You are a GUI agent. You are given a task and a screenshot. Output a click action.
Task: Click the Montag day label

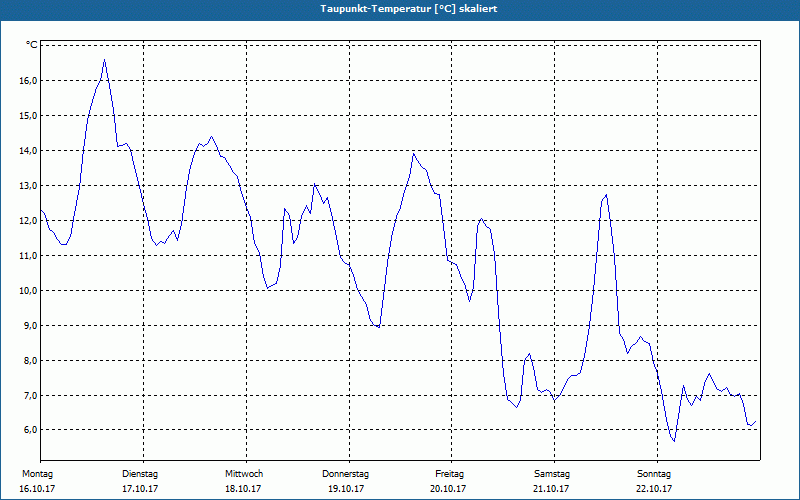coord(37,474)
